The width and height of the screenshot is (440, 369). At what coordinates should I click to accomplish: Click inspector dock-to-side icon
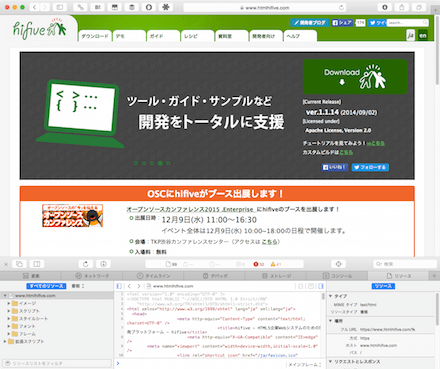click(x=37, y=264)
